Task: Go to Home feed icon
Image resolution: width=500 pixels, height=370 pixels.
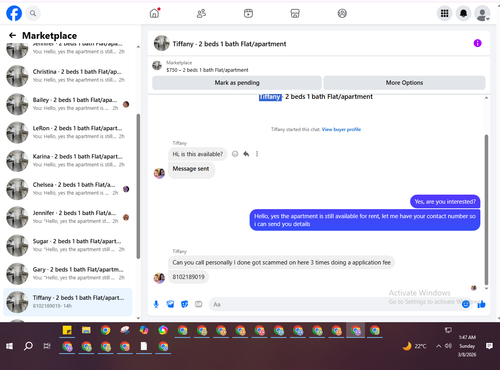Action: (154, 13)
